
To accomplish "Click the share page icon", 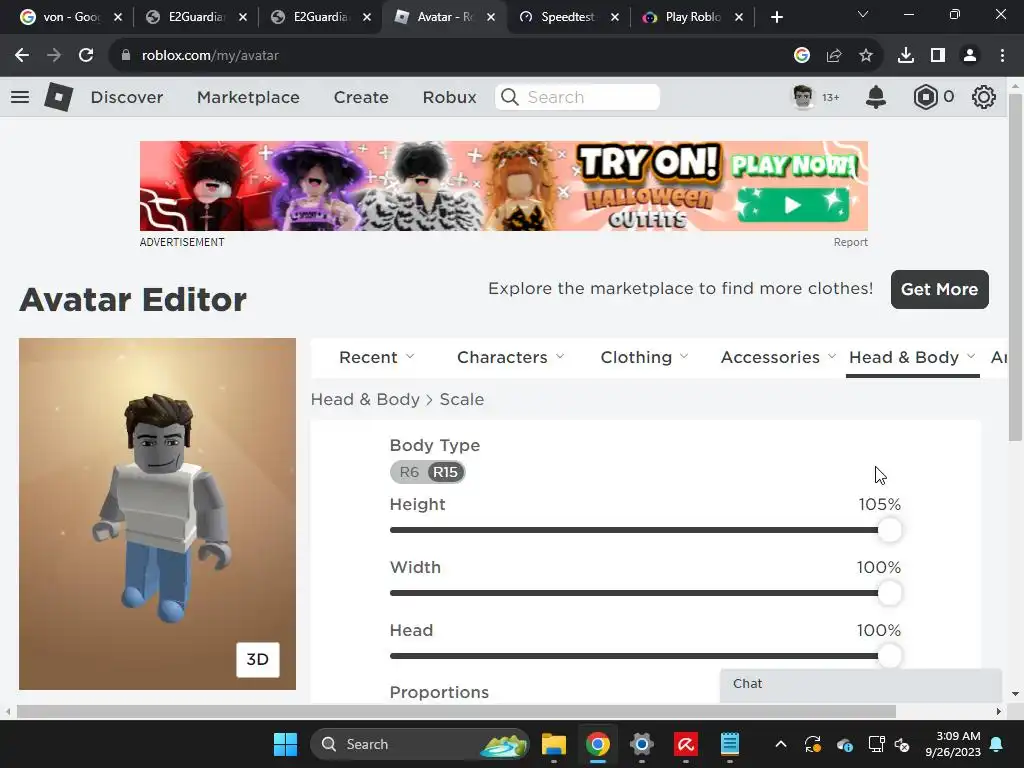I will [834, 56].
